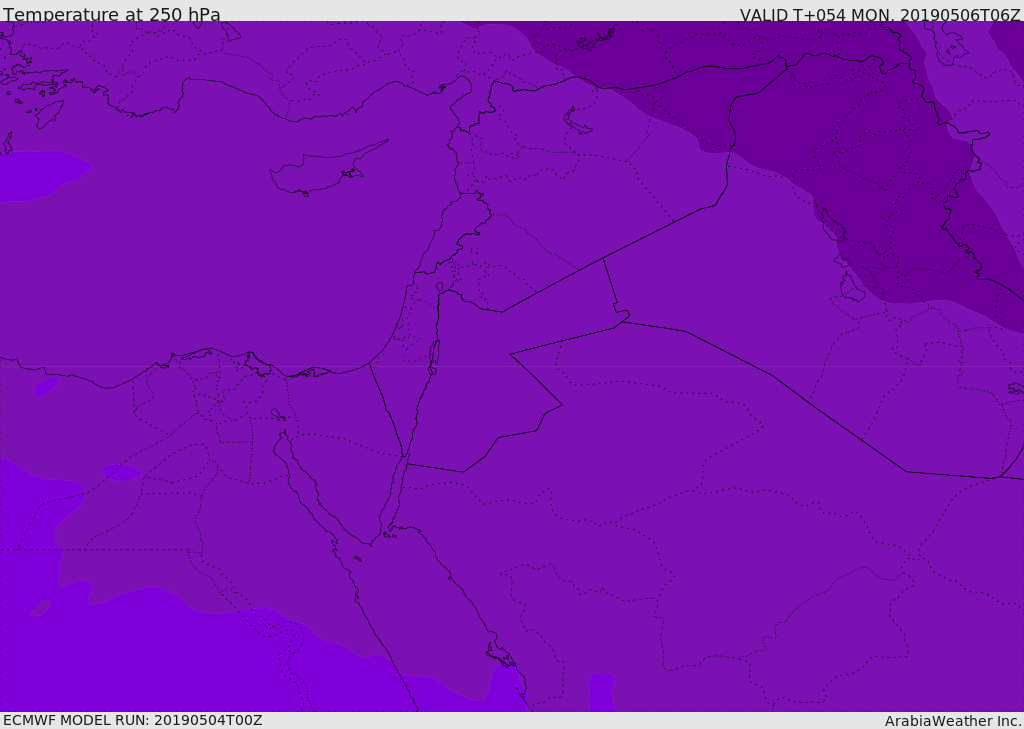Click the VALID T+054 timestamp label

coord(879,15)
